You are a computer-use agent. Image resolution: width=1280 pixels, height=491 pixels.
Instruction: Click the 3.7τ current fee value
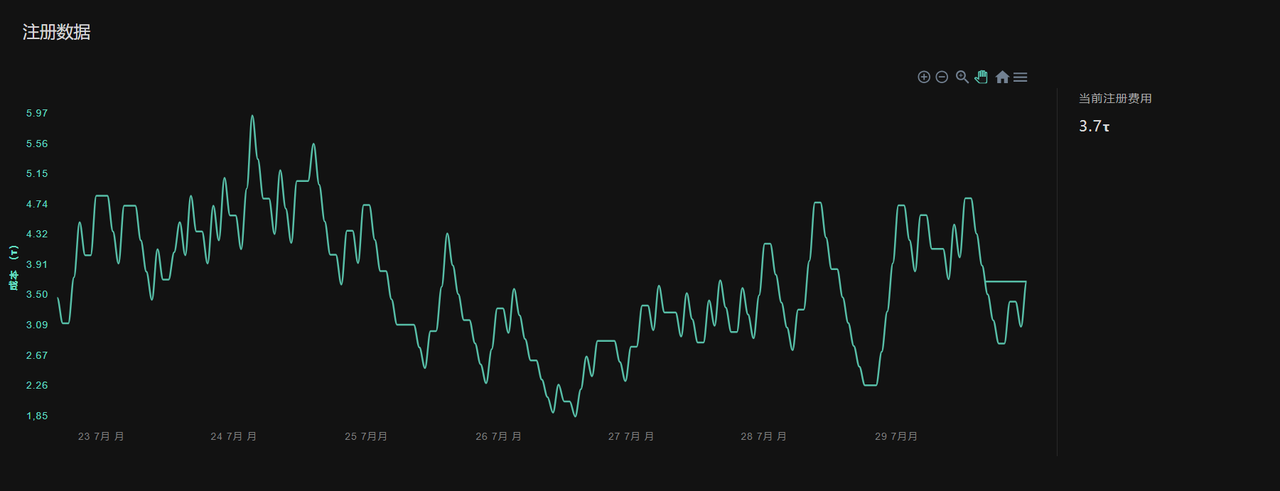point(1095,127)
